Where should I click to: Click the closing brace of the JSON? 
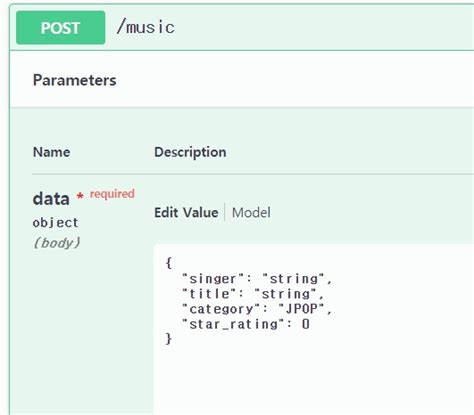click(x=169, y=339)
